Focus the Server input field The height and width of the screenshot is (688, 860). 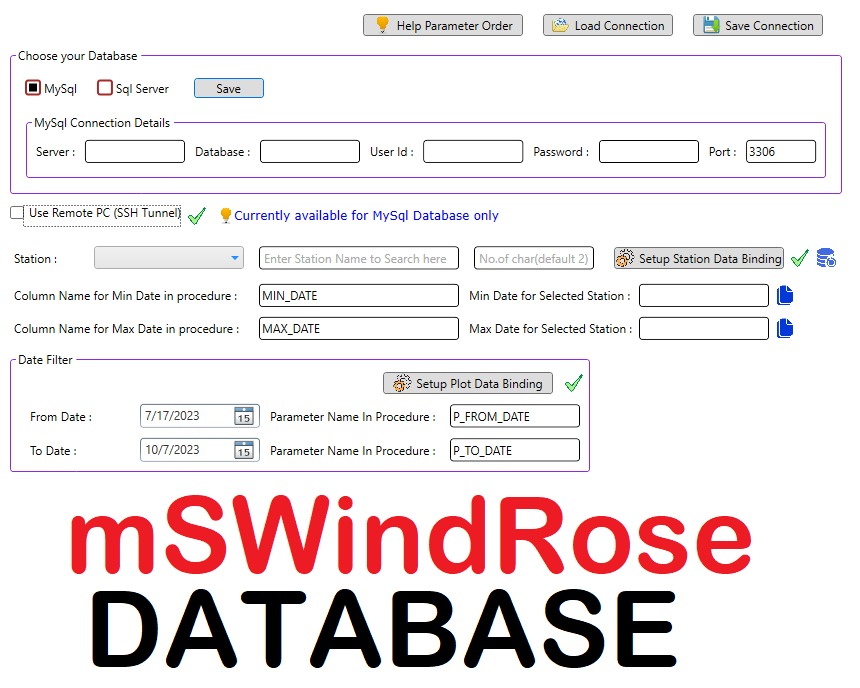click(x=135, y=151)
